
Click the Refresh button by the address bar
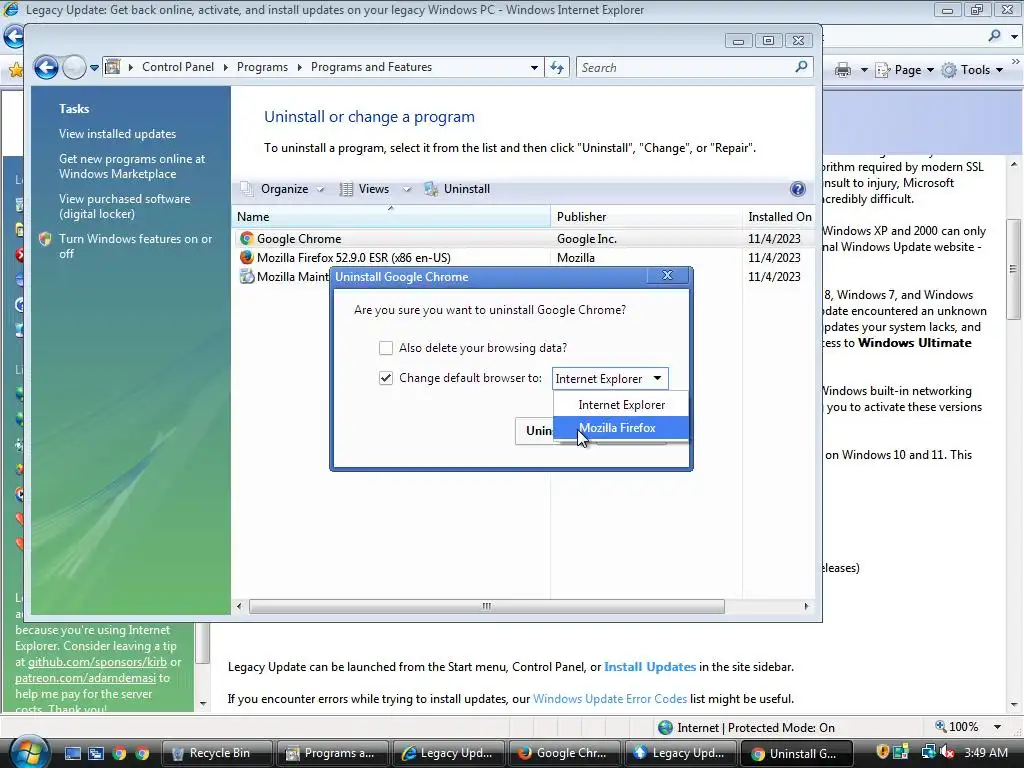point(557,67)
